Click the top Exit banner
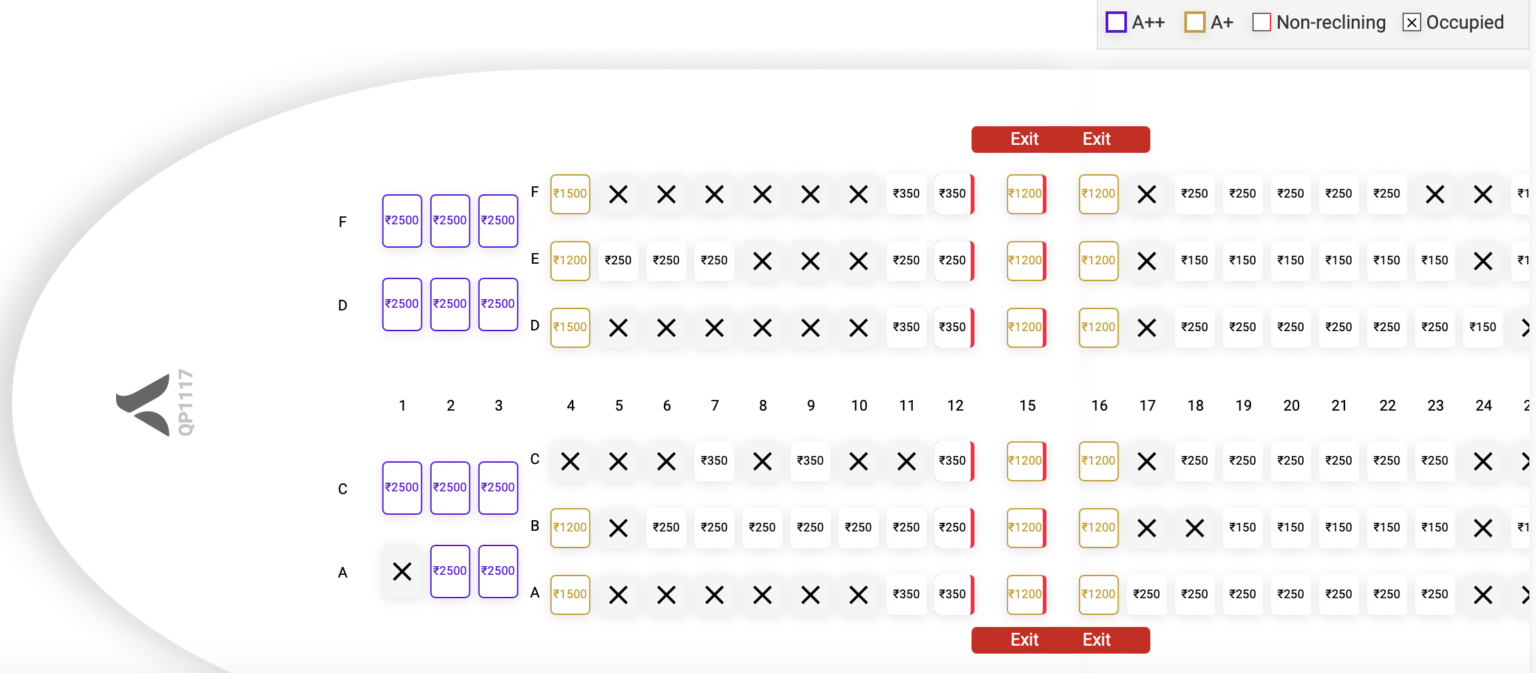 [1060, 139]
